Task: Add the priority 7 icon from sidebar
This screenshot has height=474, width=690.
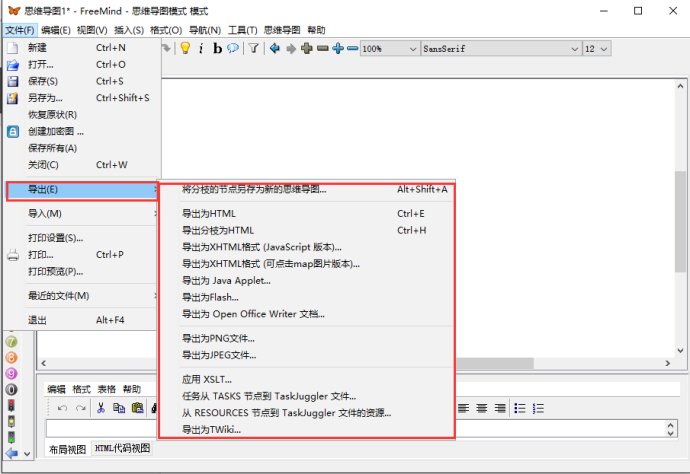Action: coord(11,342)
